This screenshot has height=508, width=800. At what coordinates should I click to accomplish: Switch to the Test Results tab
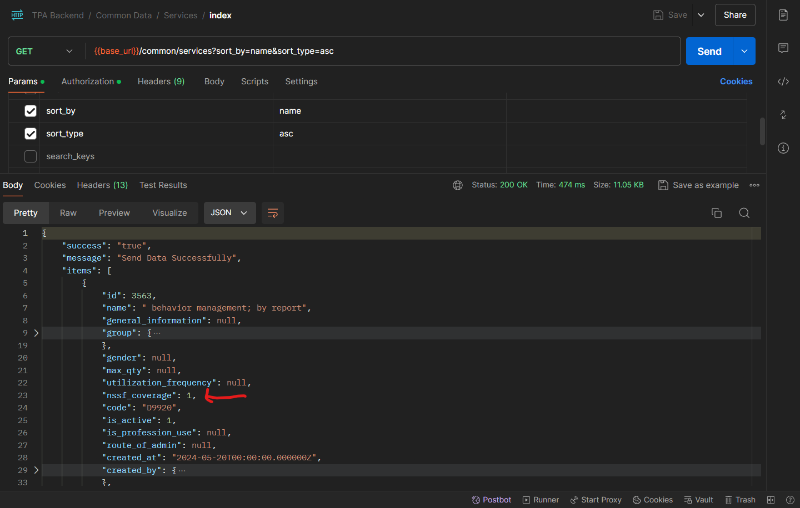click(163, 185)
